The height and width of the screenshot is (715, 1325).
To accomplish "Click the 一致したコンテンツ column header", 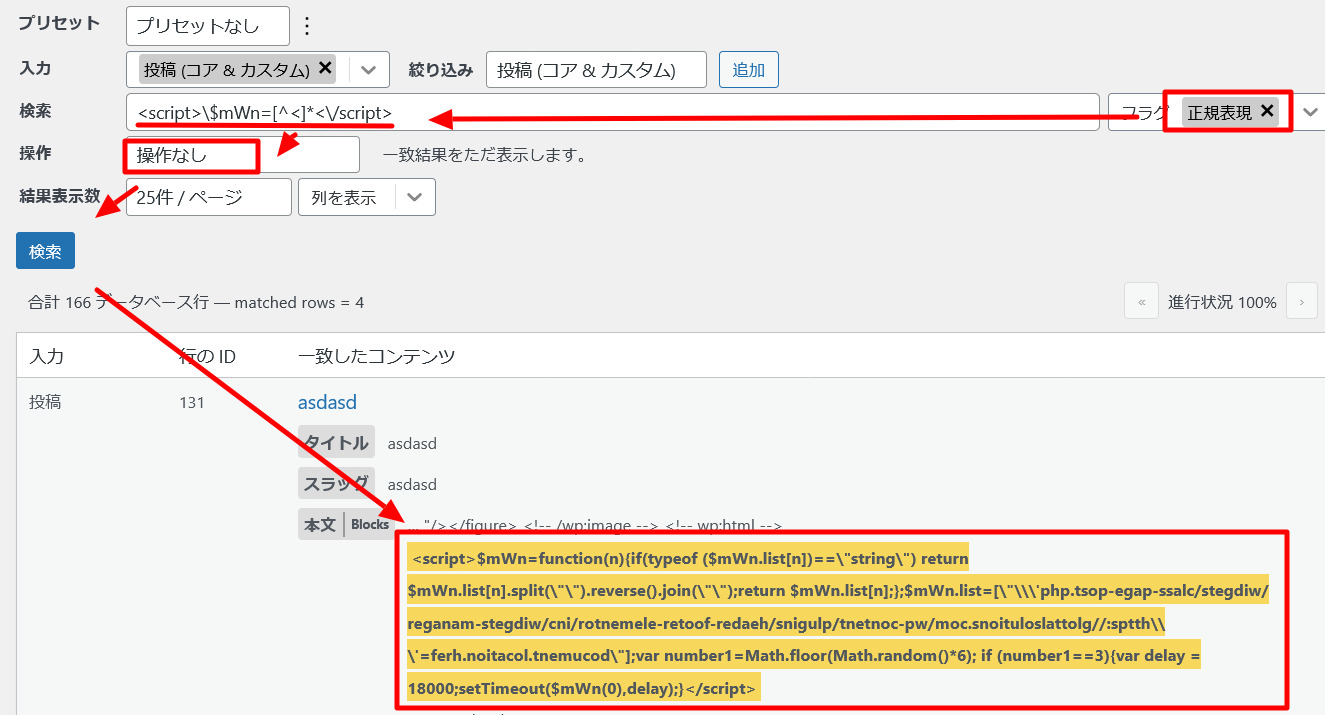I will tap(376, 356).
